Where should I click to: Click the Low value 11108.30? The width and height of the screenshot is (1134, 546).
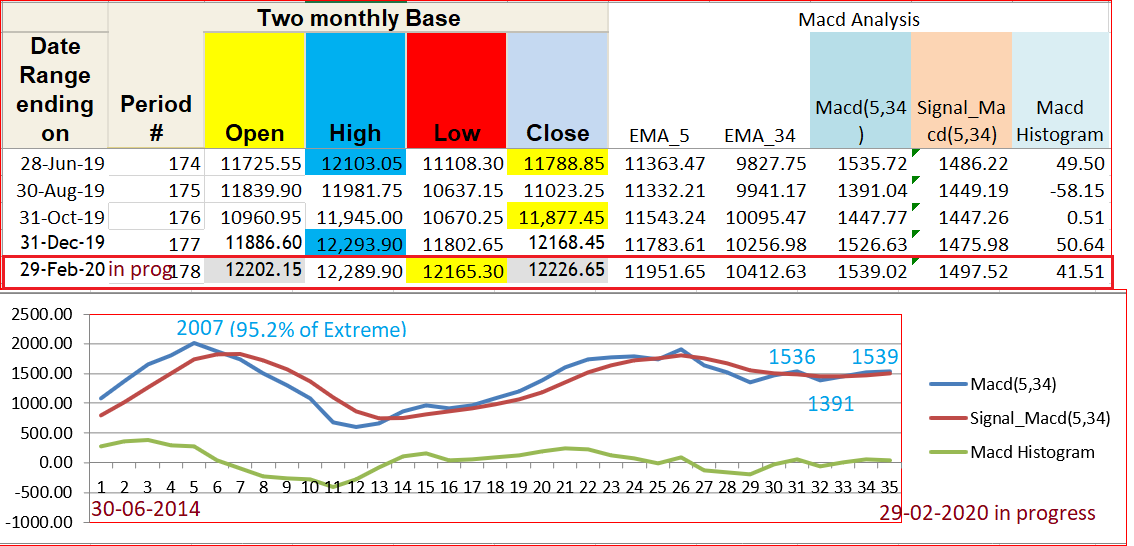tap(456, 164)
